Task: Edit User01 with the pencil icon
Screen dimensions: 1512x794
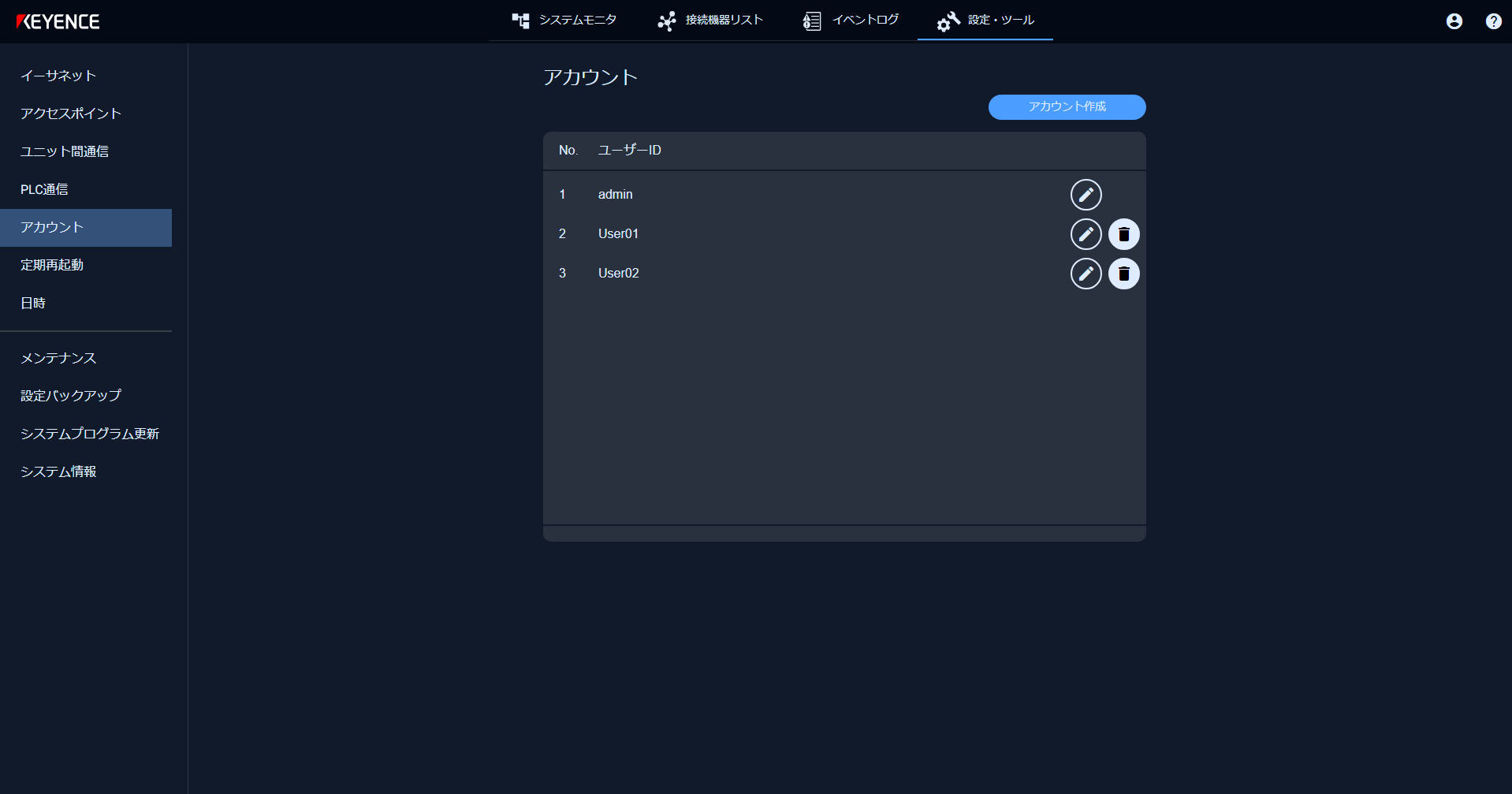Action: pos(1086,233)
